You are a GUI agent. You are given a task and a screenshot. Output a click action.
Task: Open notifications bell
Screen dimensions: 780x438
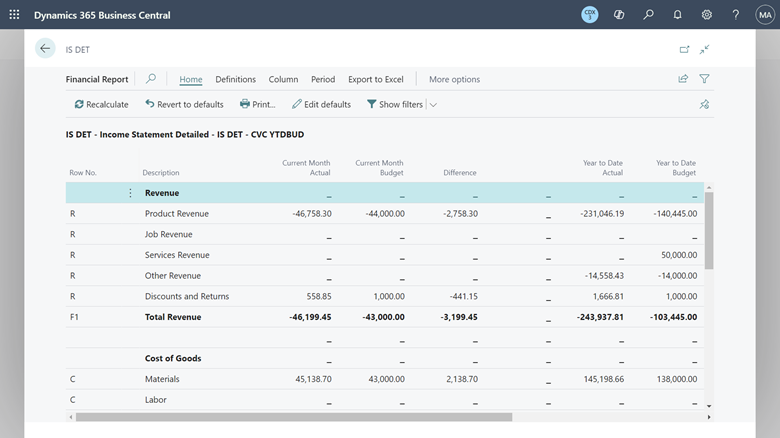point(678,15)
